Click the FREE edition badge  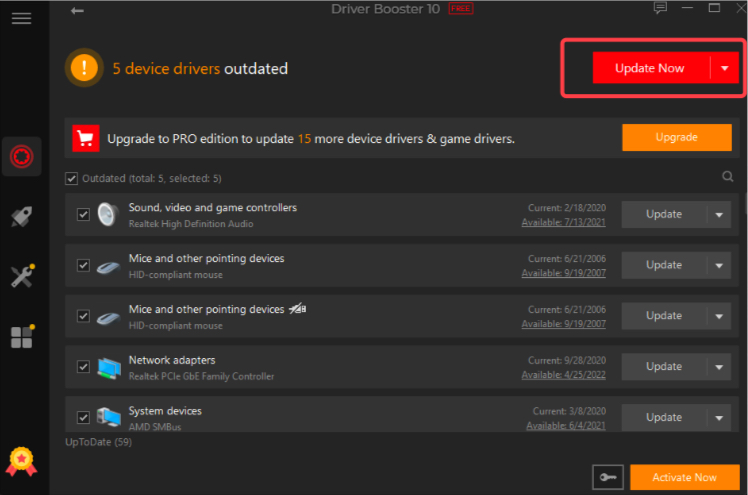click(461, 9)
